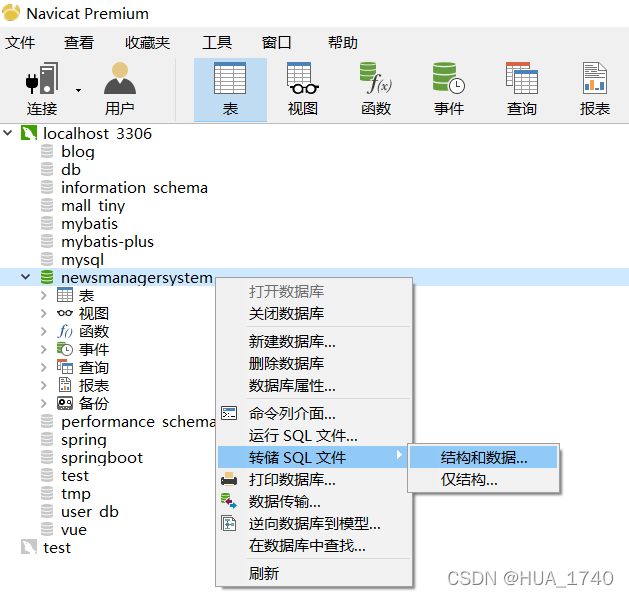Screen dimensions: 629x597
Task: Select the 查询 (Query) toolbar icon
Action: (x=521, y=89)
